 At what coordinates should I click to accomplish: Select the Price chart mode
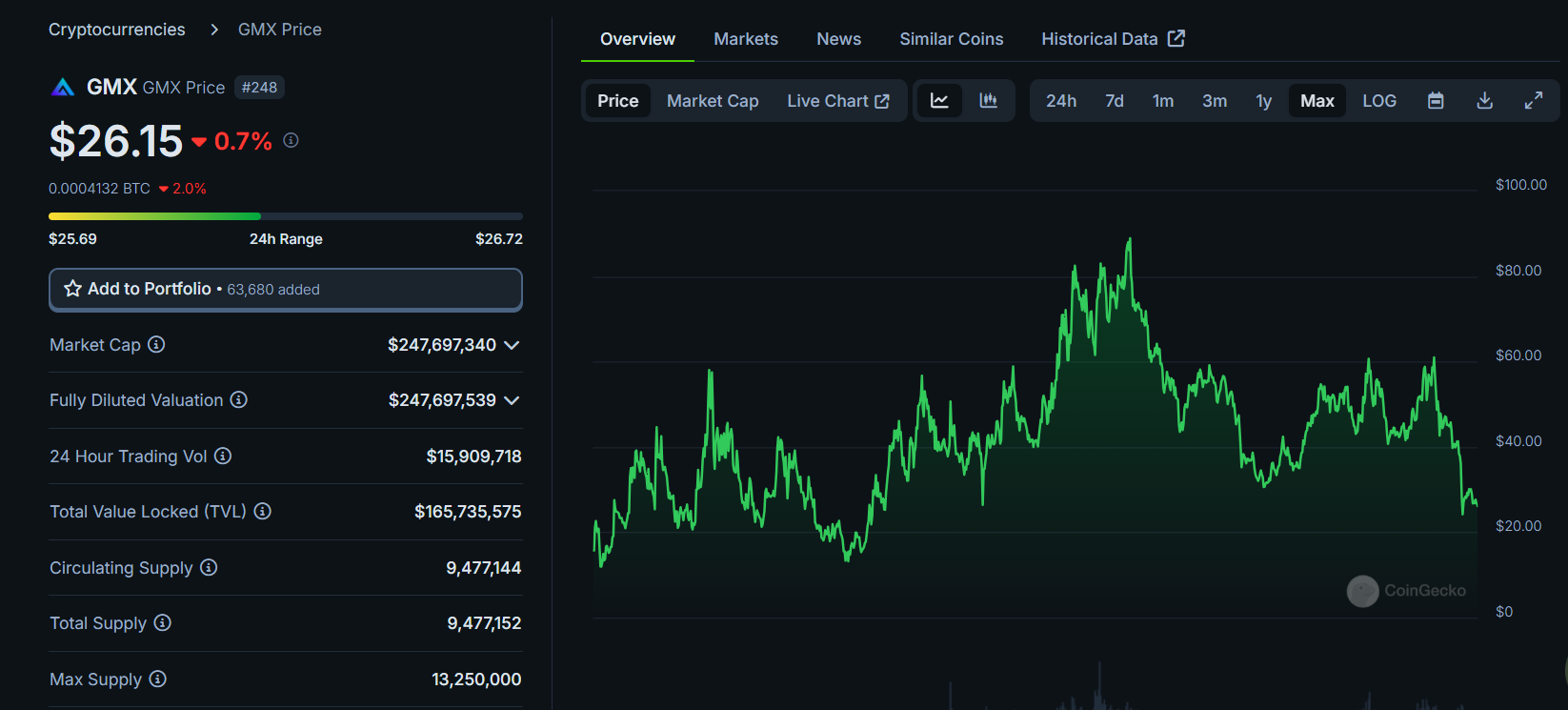point(618,101)
